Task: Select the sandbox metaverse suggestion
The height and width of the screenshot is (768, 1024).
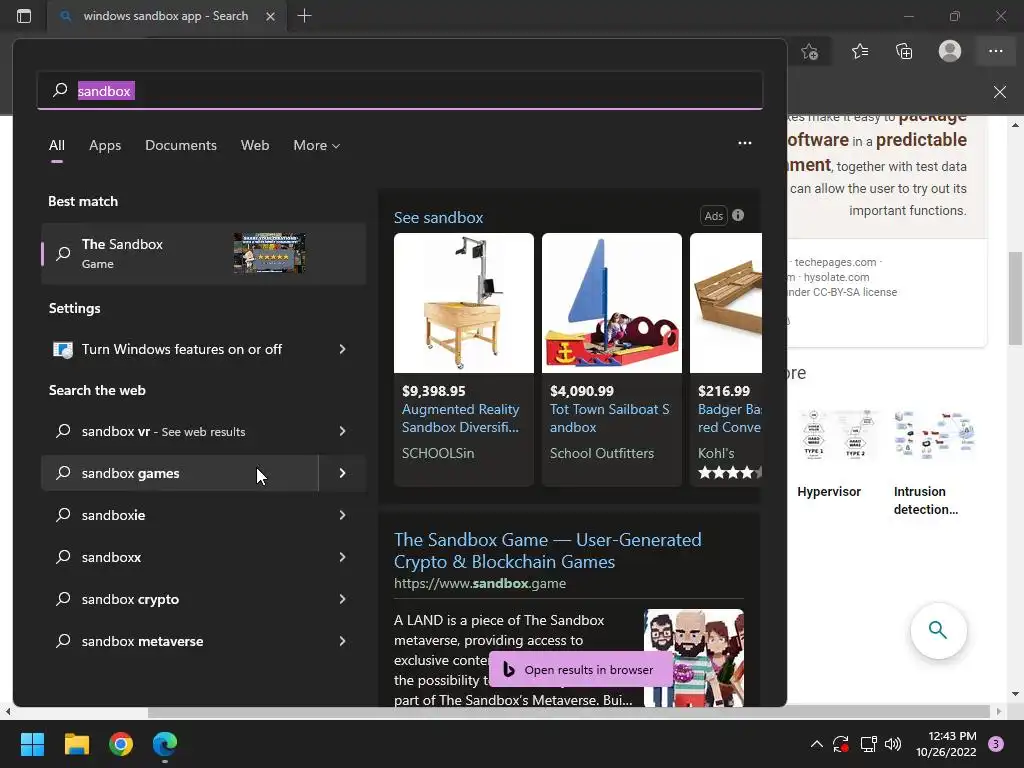Action: point(180,641)
